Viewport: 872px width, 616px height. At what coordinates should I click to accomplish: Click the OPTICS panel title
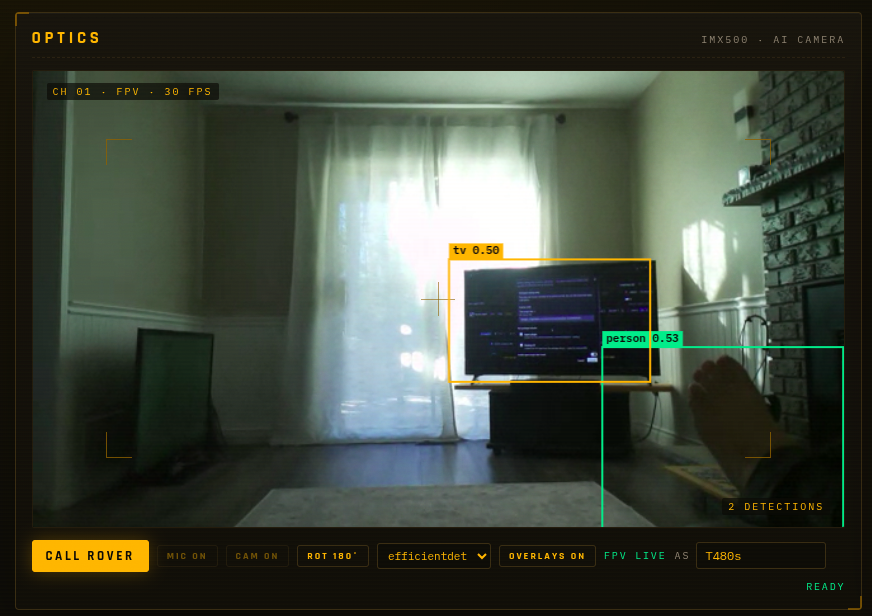(x=66, y=38)
